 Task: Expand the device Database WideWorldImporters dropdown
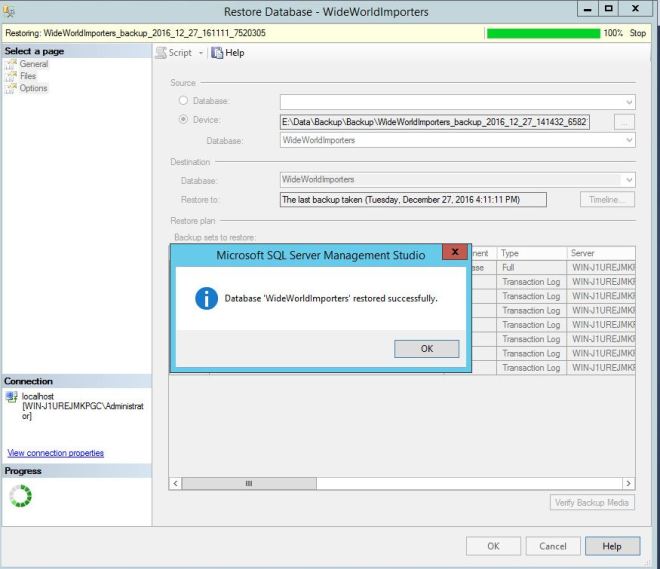point(629,140)
